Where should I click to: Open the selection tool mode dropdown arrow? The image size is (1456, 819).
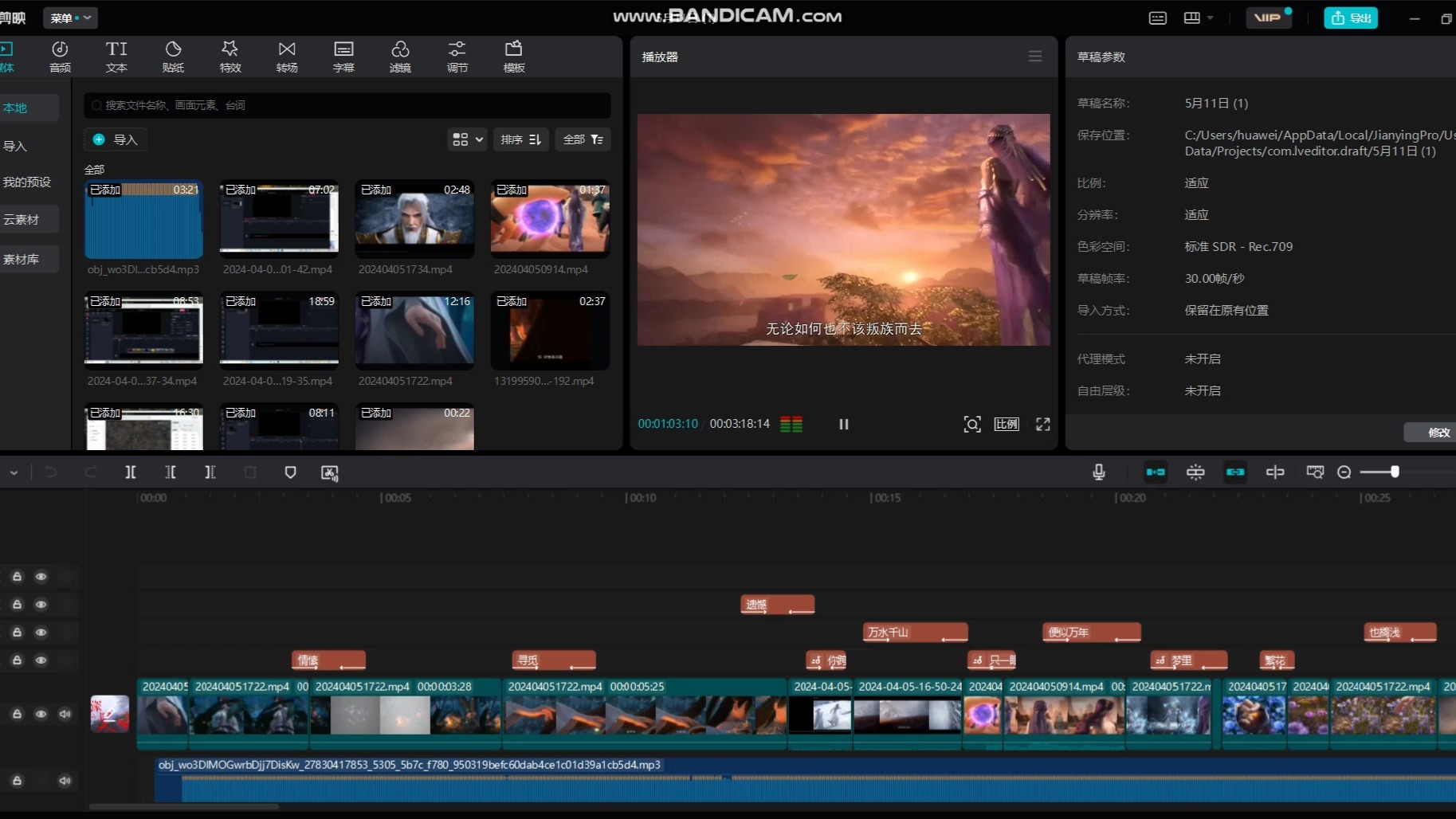pyautogui.click(x=14, y=472)
